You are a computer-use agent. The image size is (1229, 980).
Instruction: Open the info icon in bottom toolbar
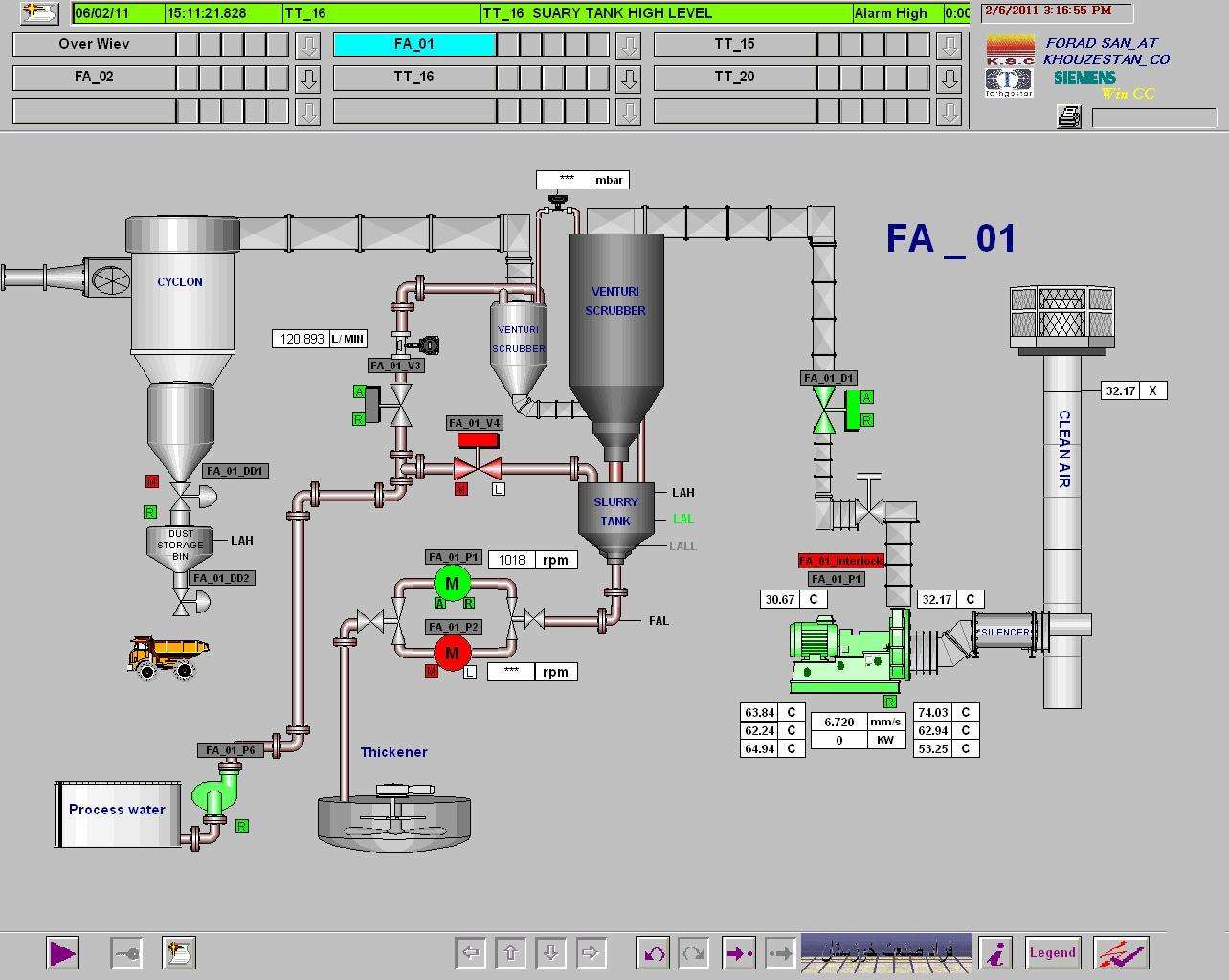point(996,953)
